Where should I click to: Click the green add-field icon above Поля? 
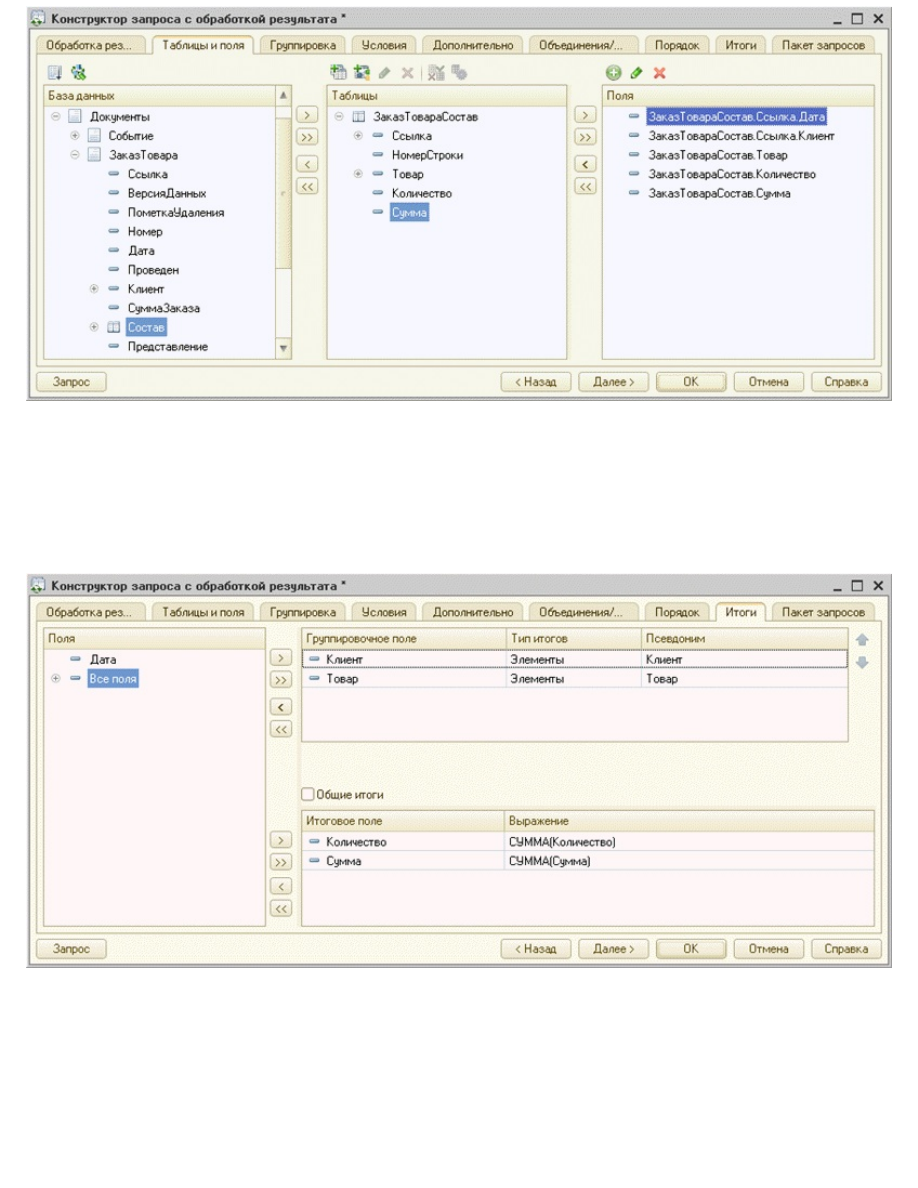pos(613,73)
